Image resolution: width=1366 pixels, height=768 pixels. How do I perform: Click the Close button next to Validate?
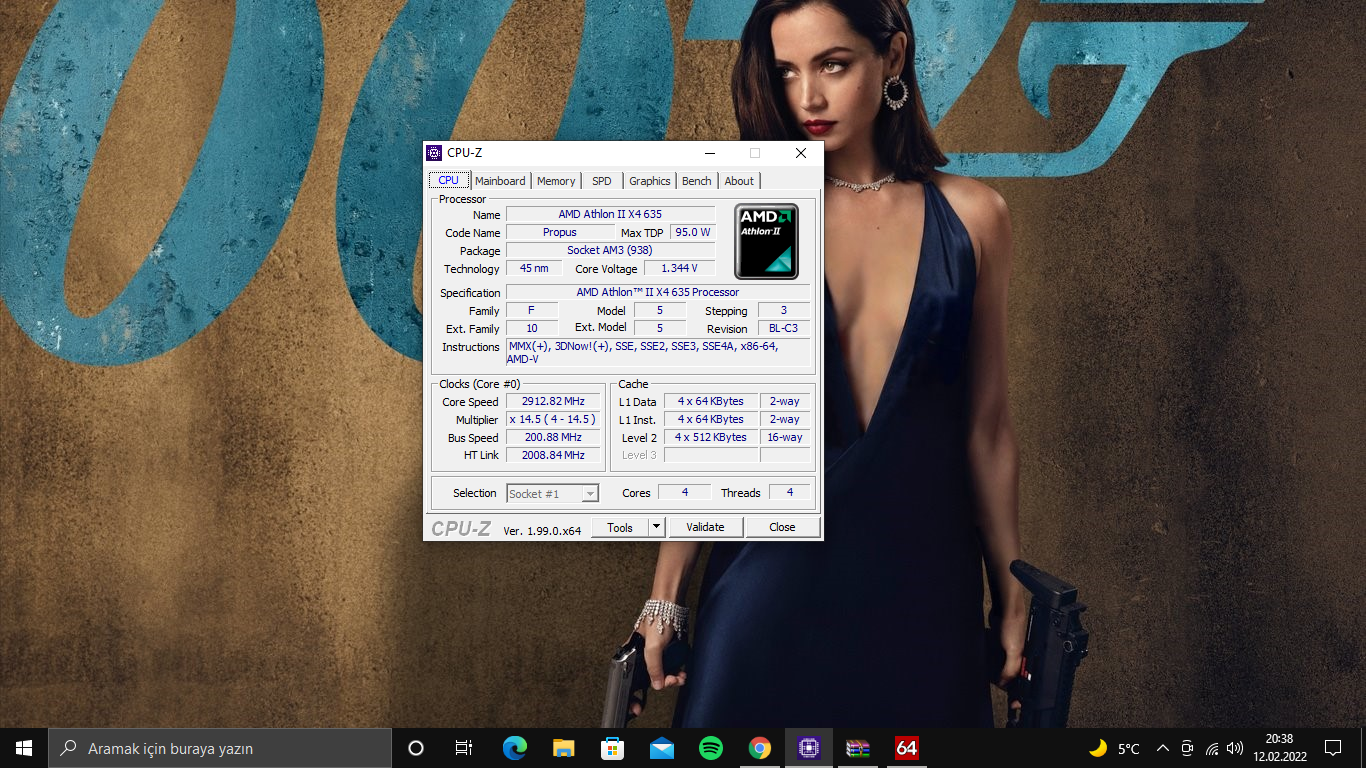782,527
